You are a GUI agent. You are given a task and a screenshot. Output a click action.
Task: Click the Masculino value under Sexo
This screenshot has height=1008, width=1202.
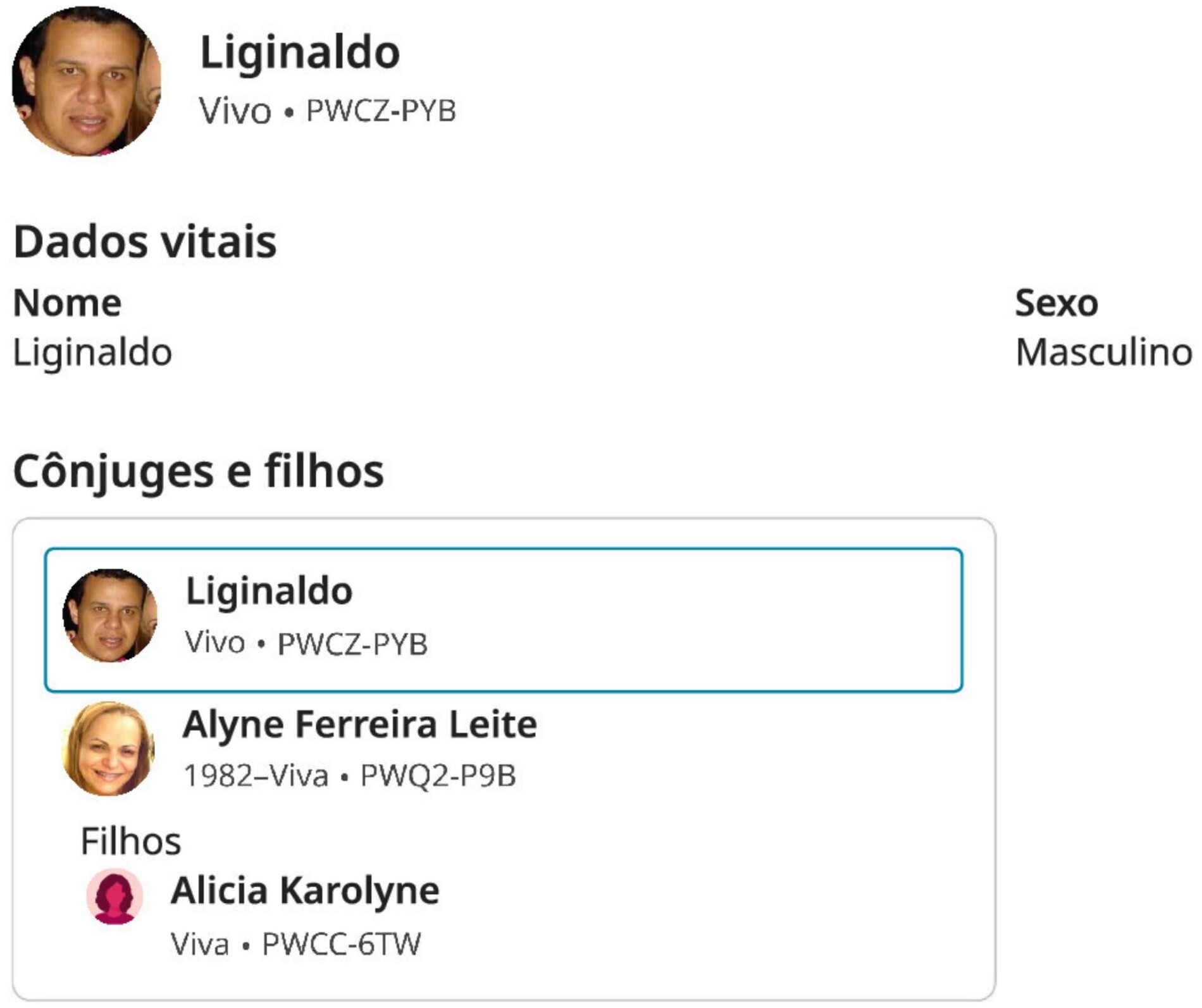click(1103, 352)
